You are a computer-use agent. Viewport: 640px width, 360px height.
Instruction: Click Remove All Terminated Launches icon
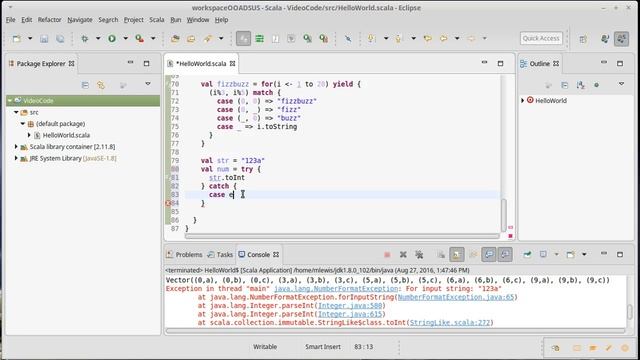tap(419, 255)
